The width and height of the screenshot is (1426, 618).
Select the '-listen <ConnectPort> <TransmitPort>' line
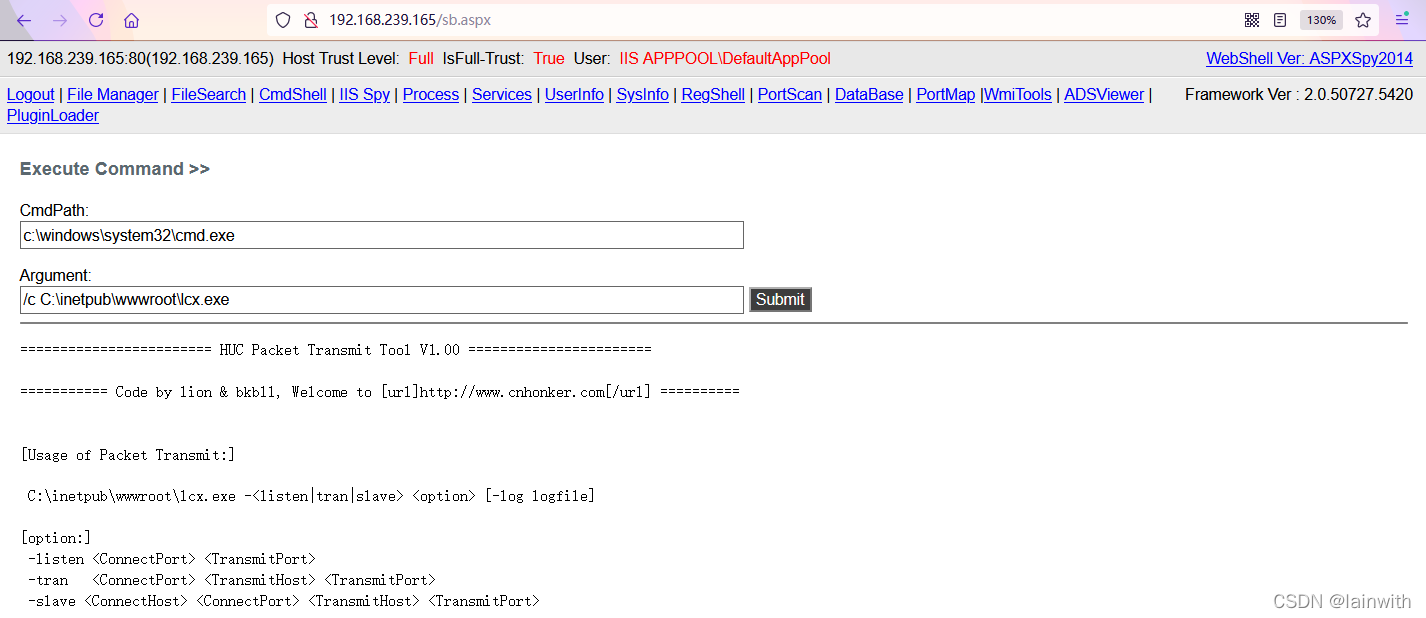tap(172, 559)
